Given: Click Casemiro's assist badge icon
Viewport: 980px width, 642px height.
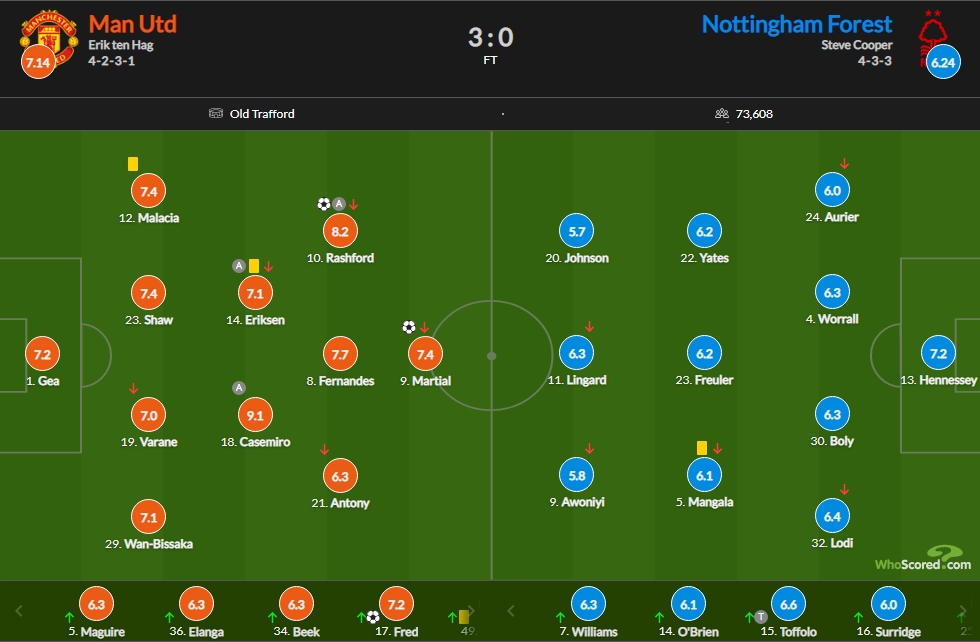Looking at the screenshot, I should pos(239,388).
